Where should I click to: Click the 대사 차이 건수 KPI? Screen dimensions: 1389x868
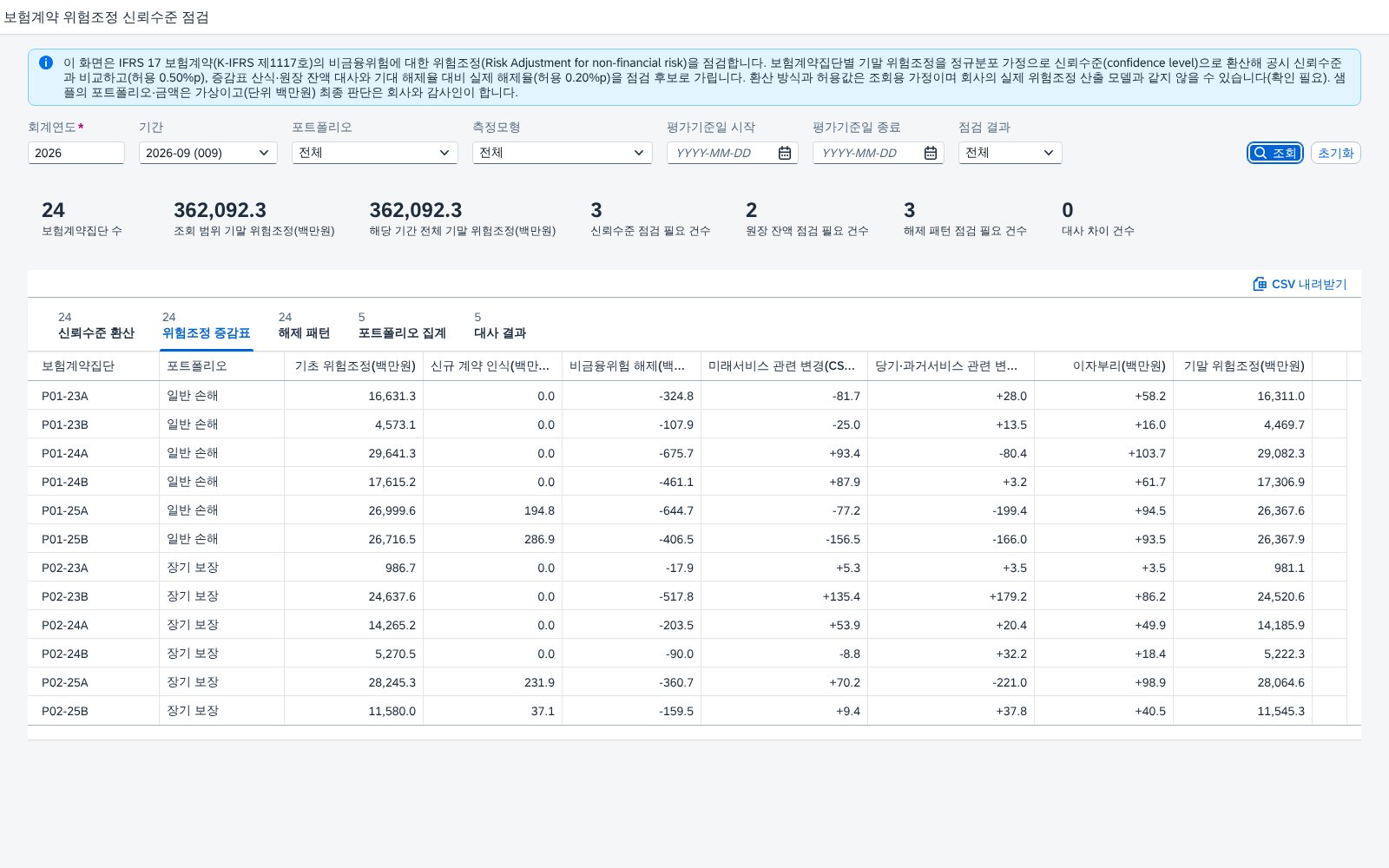(x=1098, y=219)
